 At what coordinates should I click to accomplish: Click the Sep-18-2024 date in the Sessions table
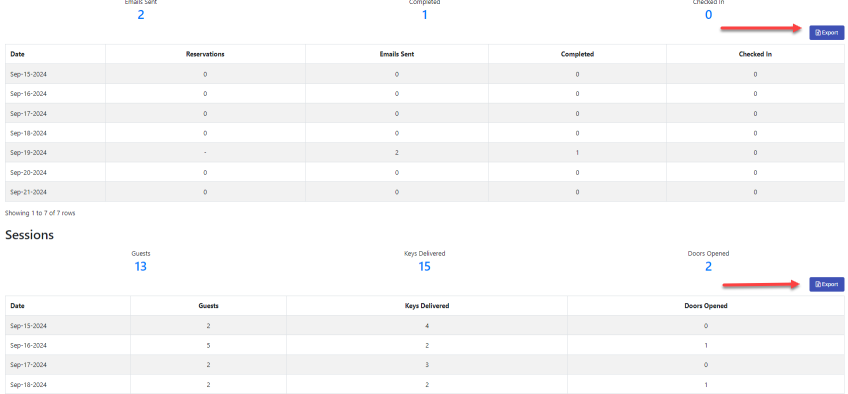coord(29,385)
